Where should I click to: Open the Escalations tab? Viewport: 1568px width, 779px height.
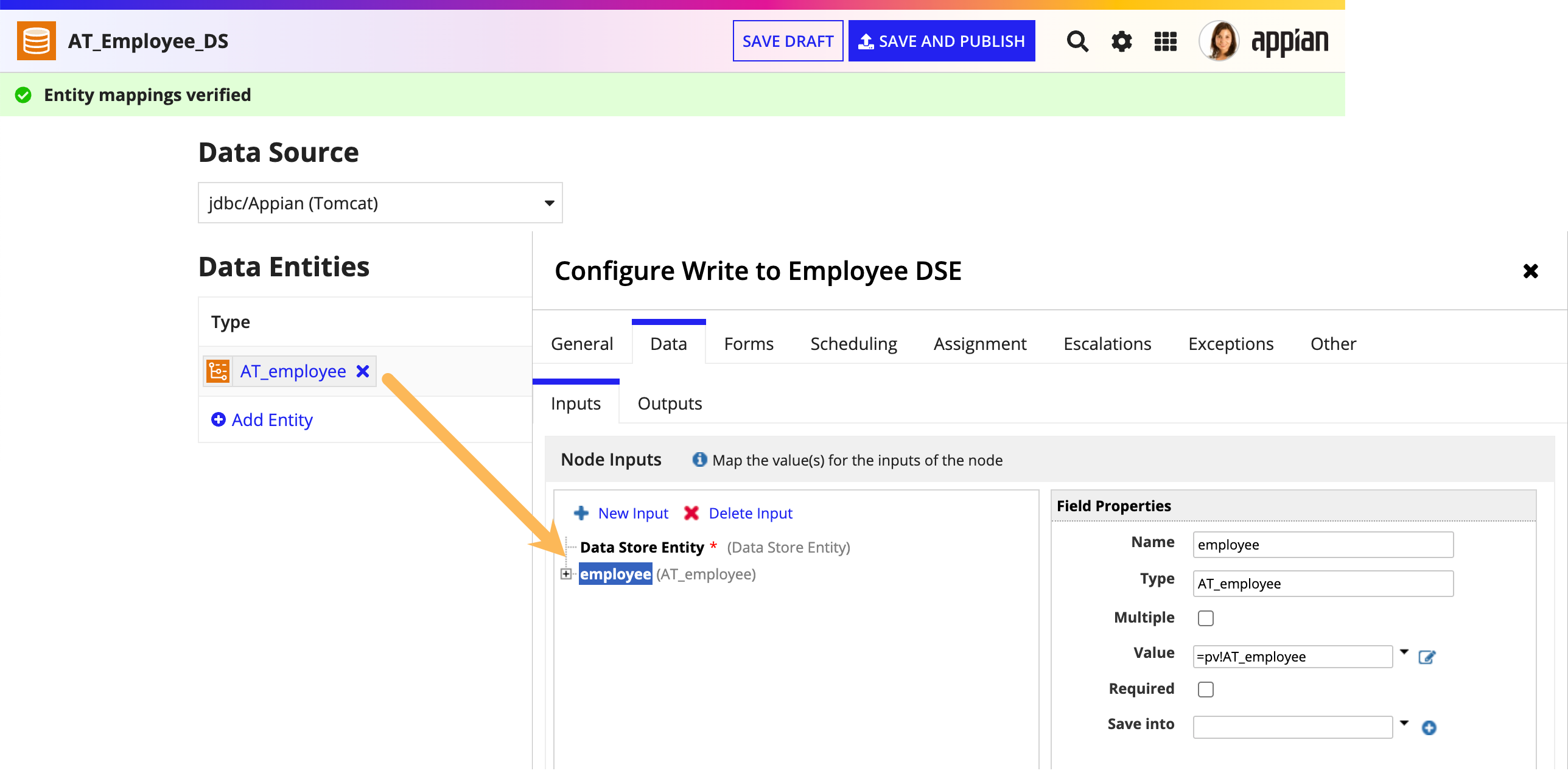(x=1107, y=344)
